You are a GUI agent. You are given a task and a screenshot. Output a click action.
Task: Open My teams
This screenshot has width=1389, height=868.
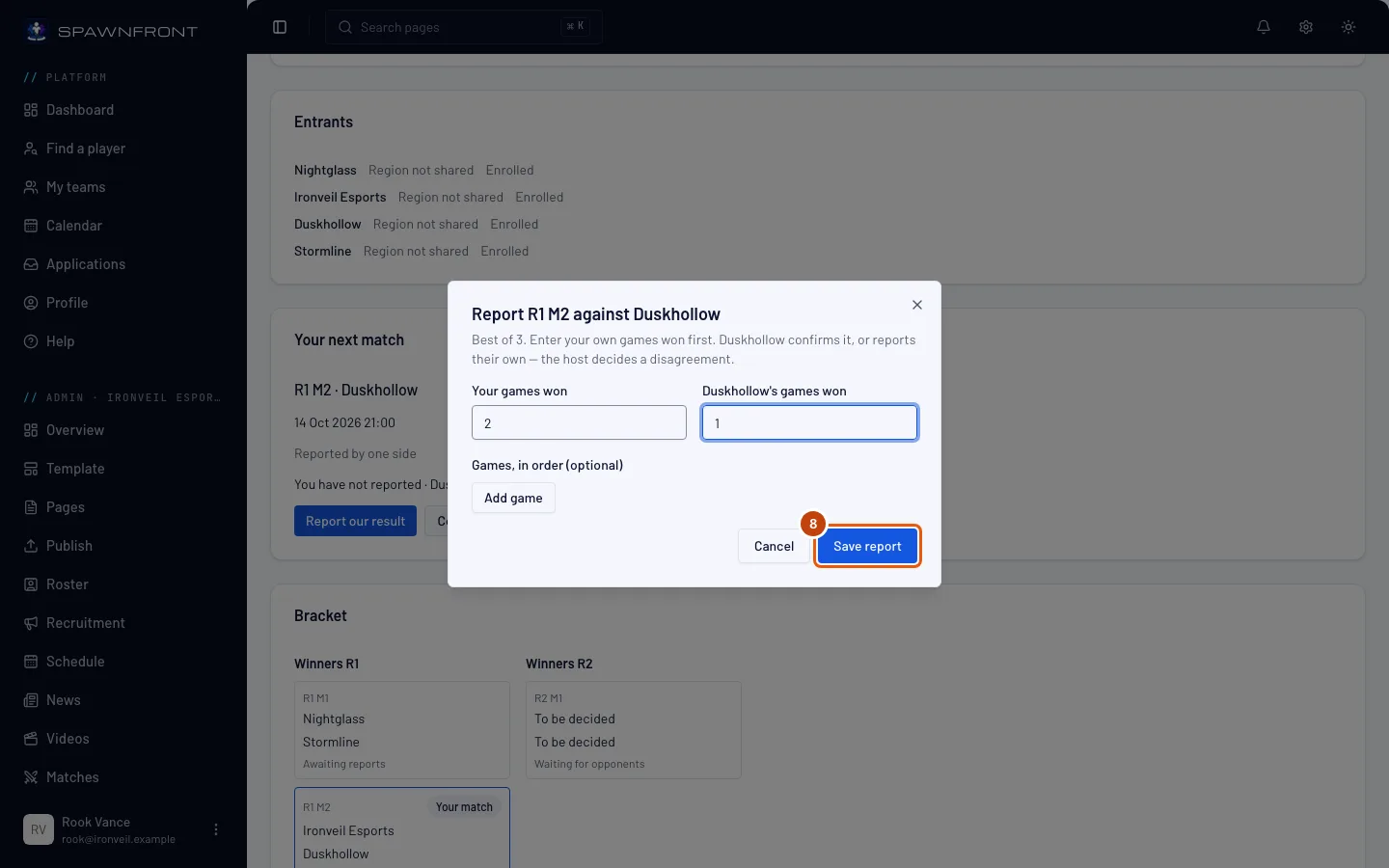[x=123, y=187]
